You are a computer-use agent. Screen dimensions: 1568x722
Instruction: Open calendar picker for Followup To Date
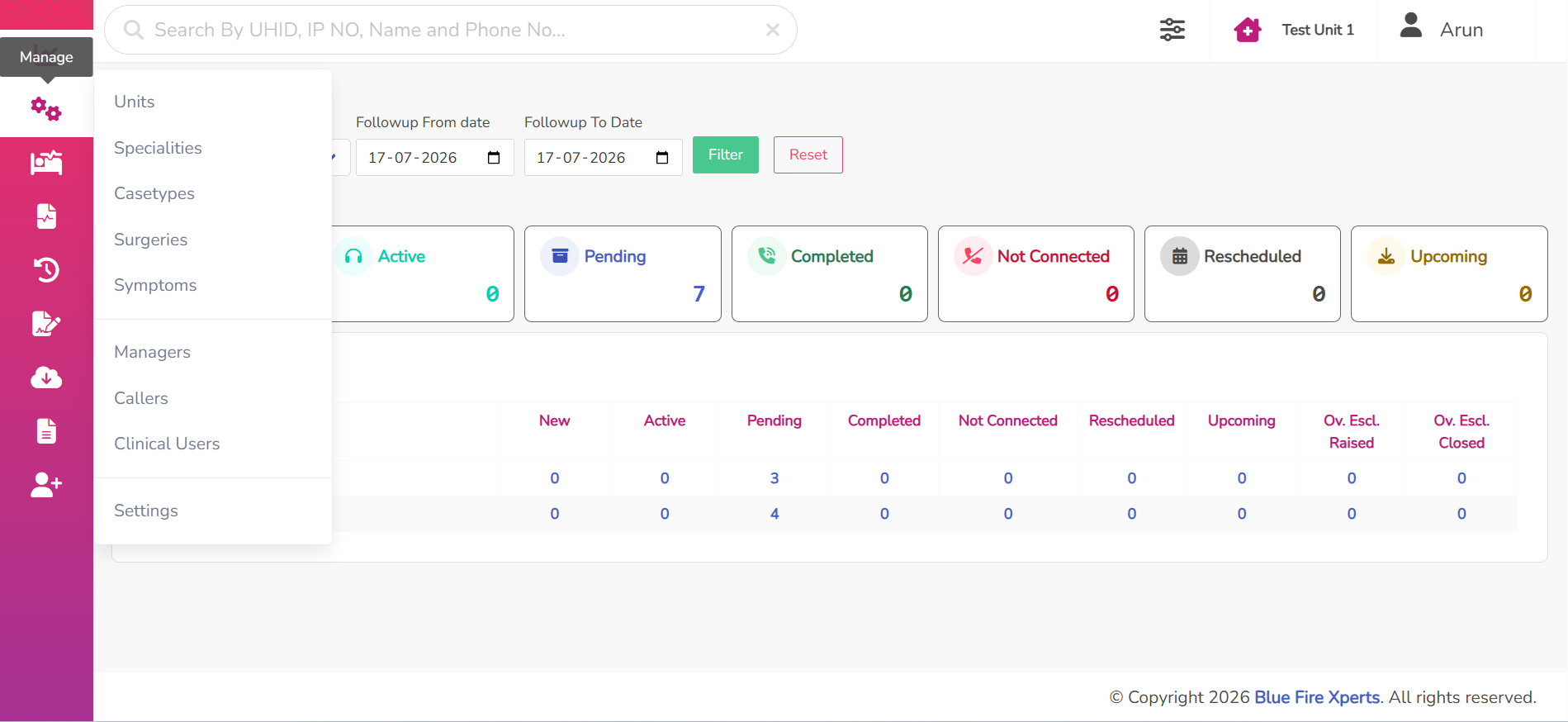[662, 158]
